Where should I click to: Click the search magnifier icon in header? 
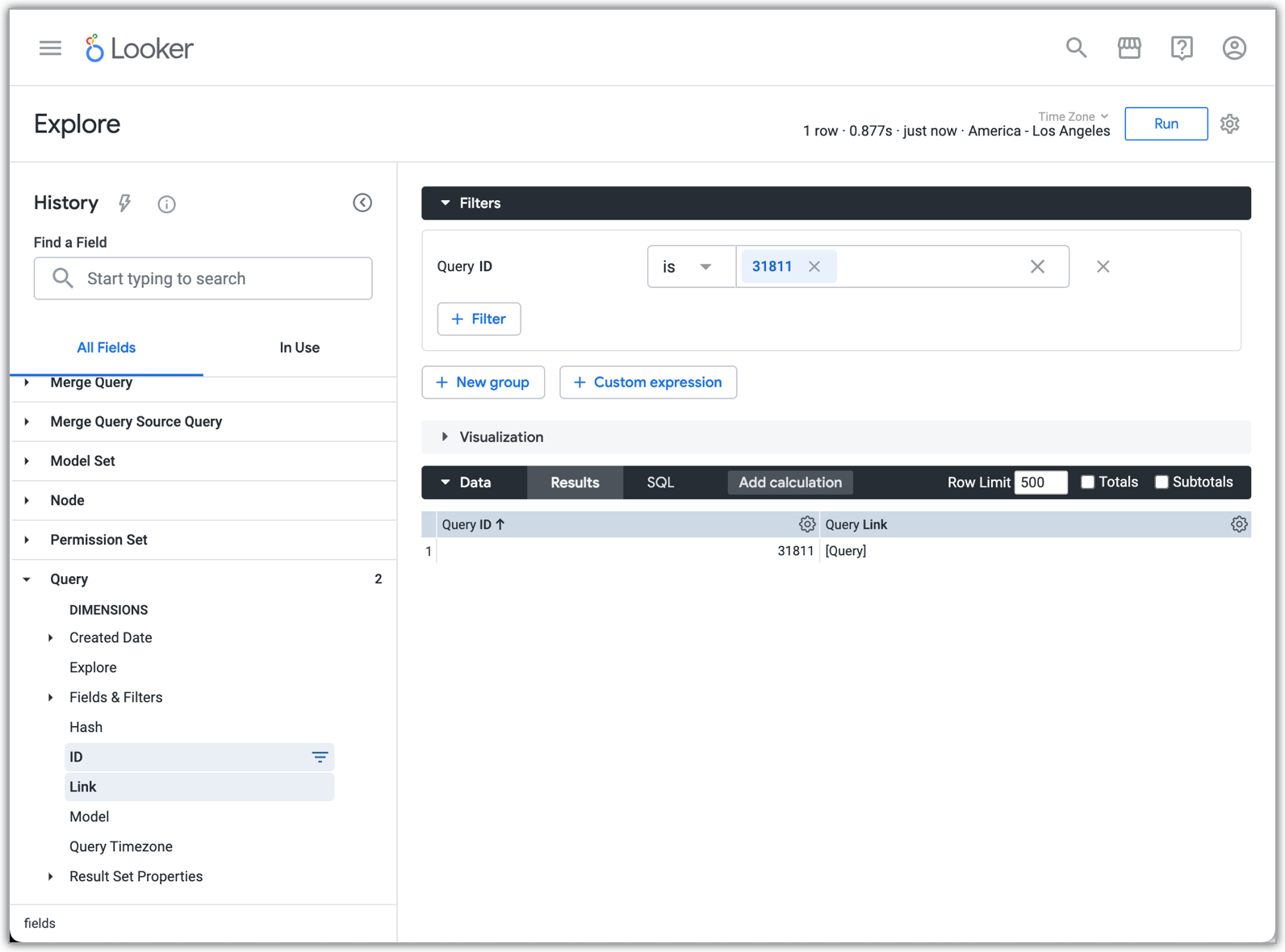[1076, 48]
